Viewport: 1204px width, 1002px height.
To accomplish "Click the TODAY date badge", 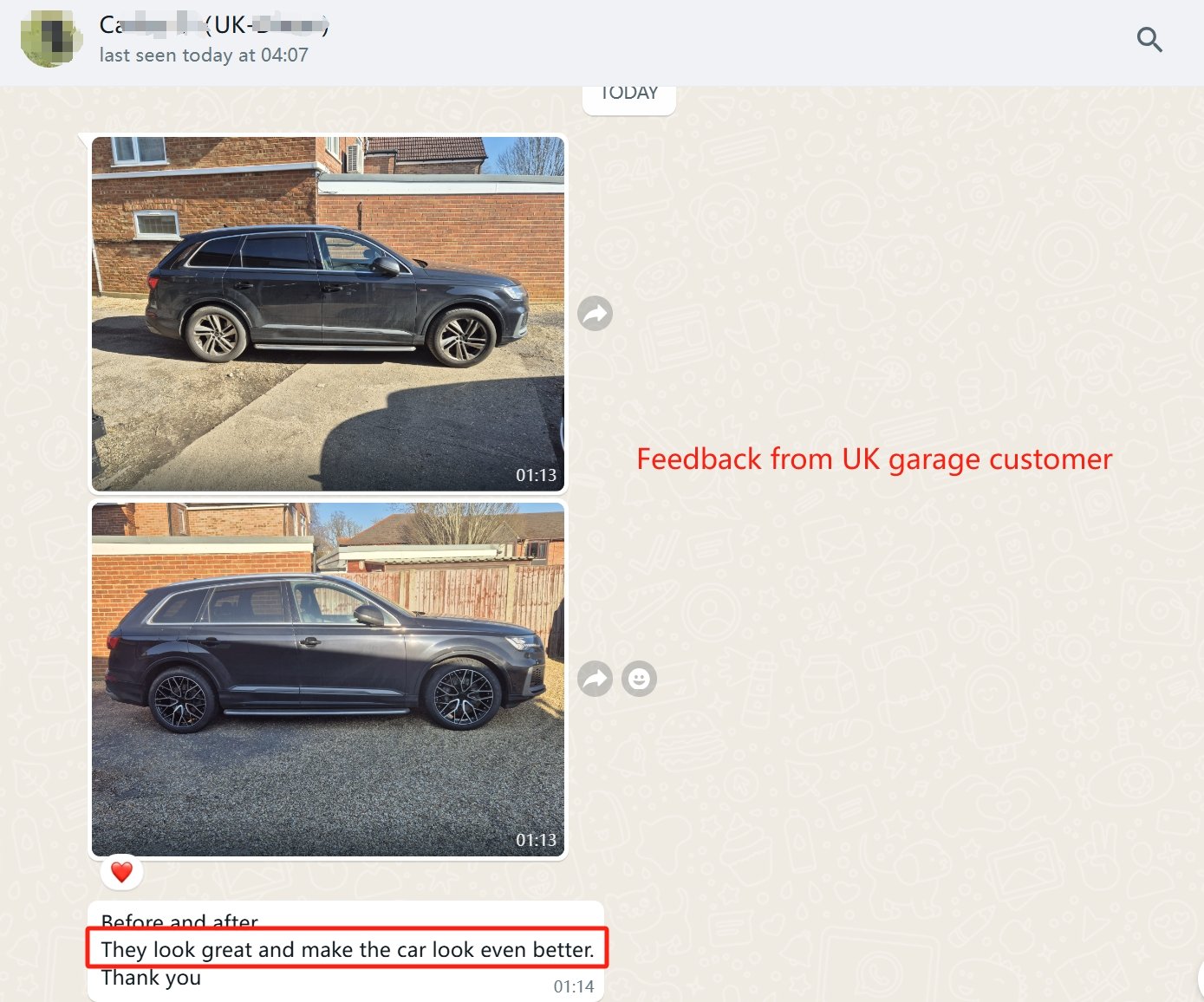I will click(x=629, y=94).
